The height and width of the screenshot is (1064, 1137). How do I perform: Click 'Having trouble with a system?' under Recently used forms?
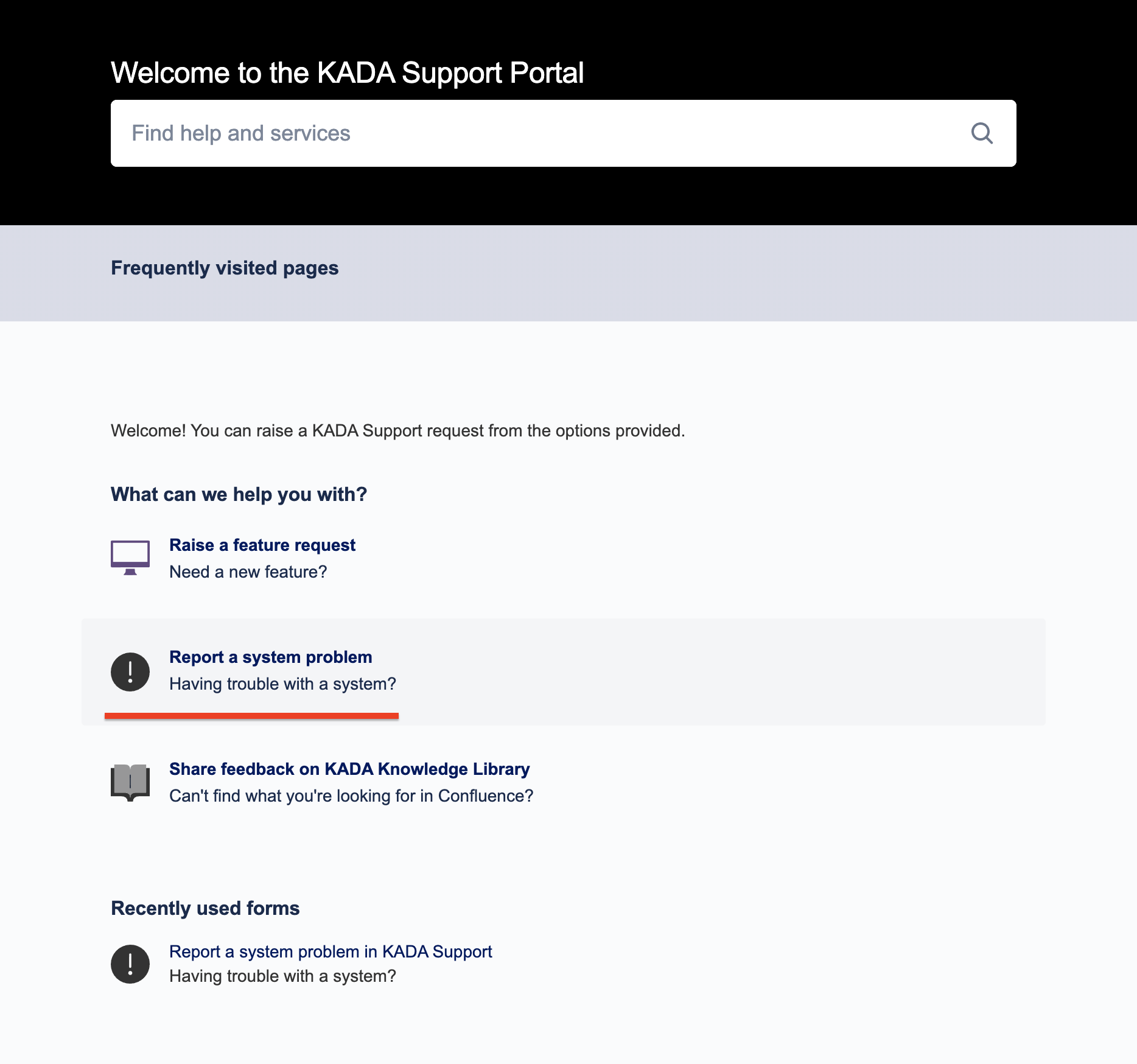[282, 976]
